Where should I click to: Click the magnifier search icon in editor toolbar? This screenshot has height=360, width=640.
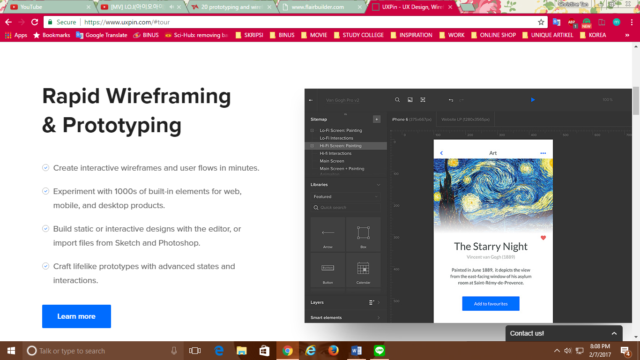tap(397, 100)
